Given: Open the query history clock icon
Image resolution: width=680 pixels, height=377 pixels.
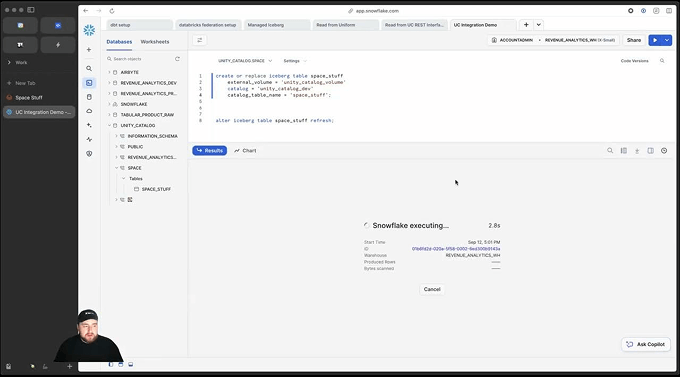Looking at the screenshot, I should 664,151.
